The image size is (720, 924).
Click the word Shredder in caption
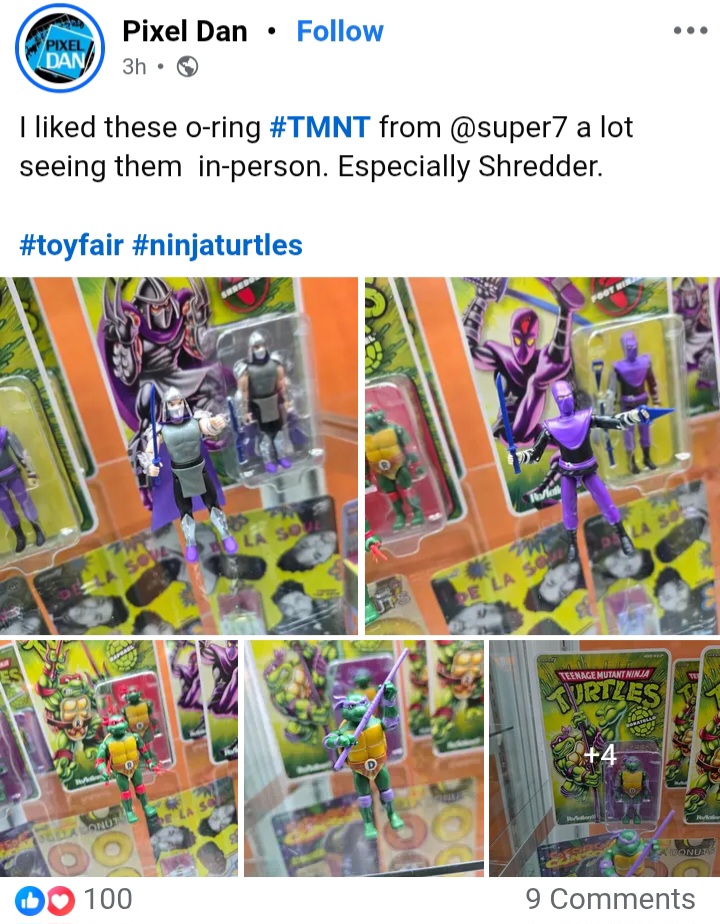(x=538, y=166)
